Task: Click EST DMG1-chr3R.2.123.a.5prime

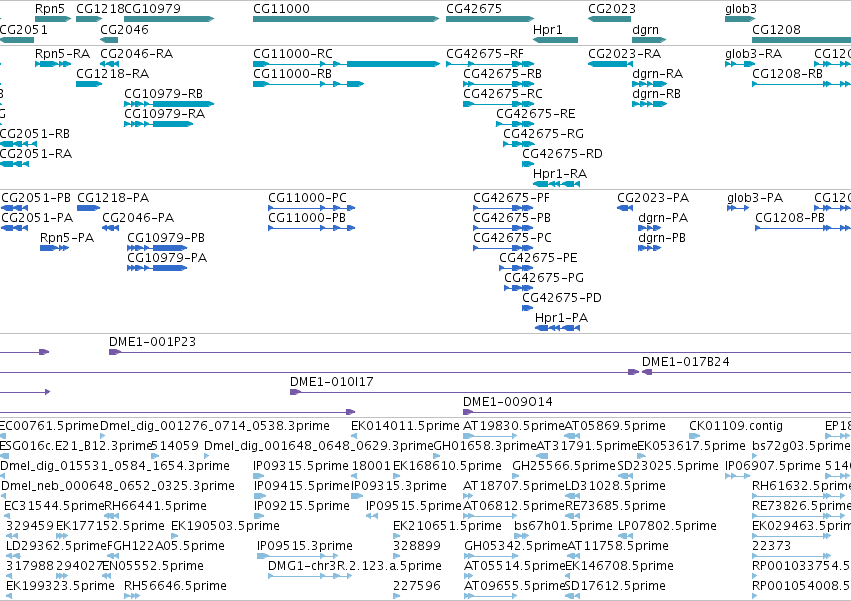Action: tap(310, 577)
